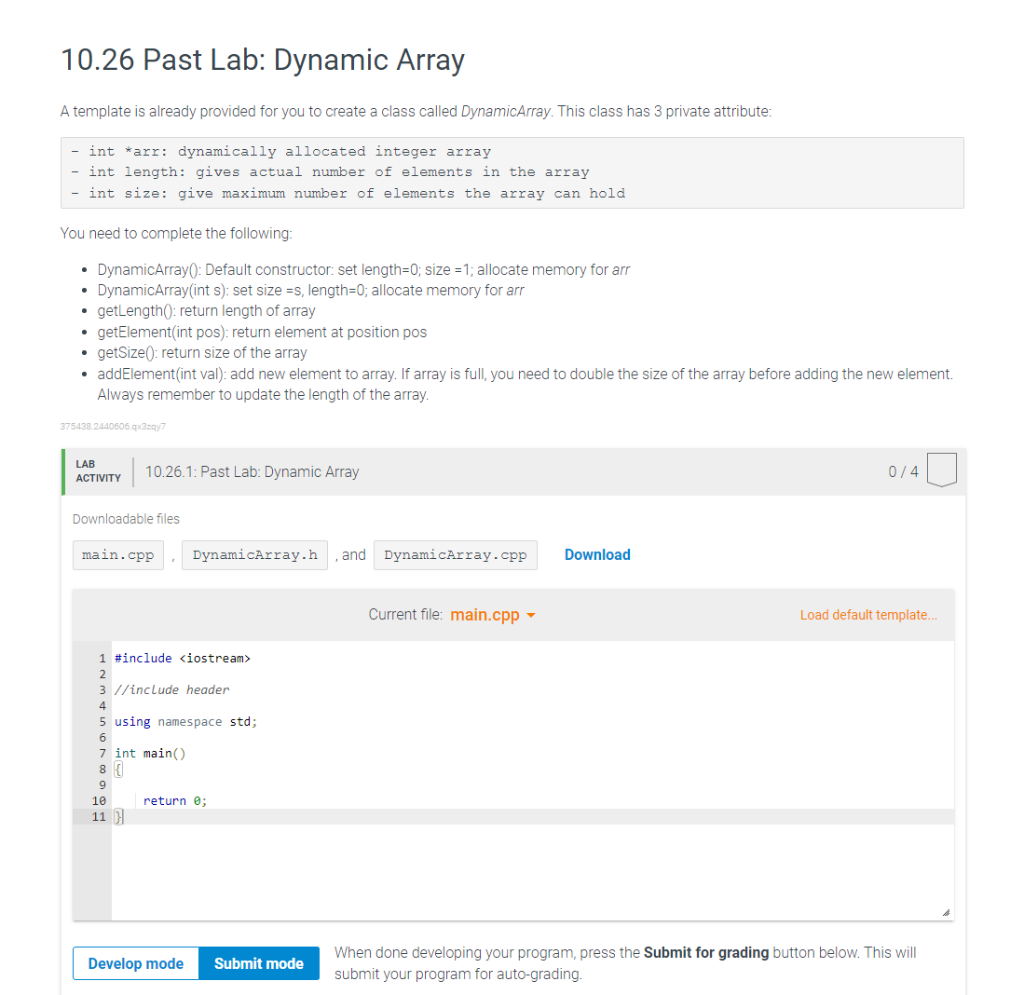This screenshot has height=995, width=1024.
Task: Click the Download link
Action: point(597,554)
